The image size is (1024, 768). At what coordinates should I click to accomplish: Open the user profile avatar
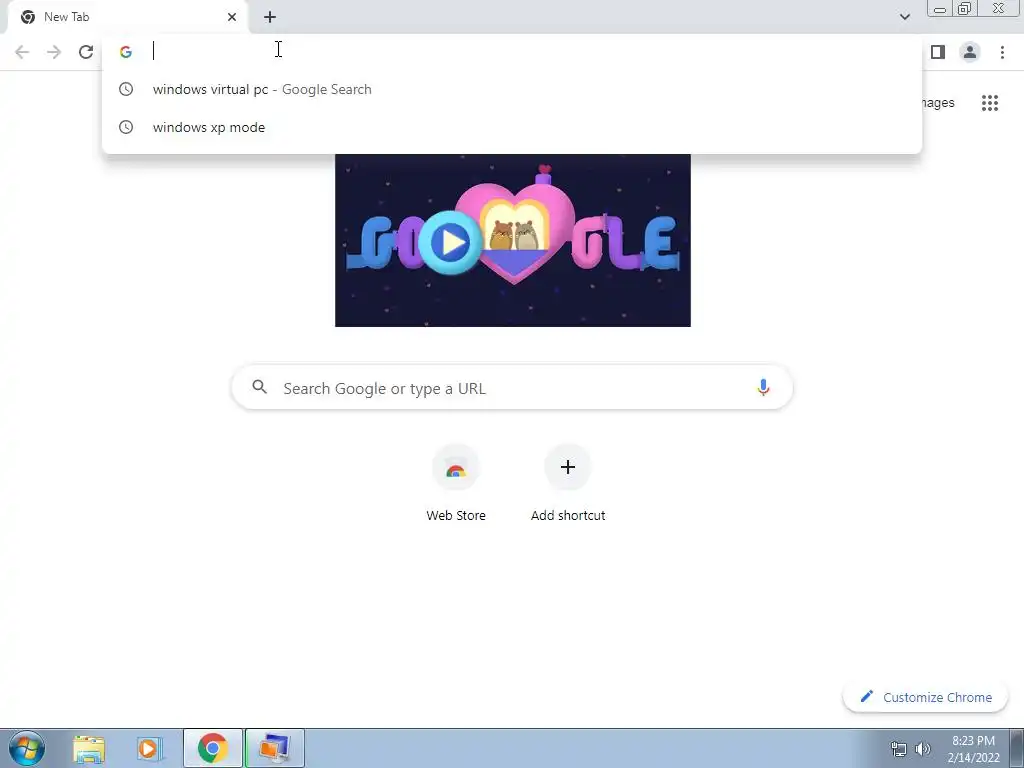click(970, 52)
